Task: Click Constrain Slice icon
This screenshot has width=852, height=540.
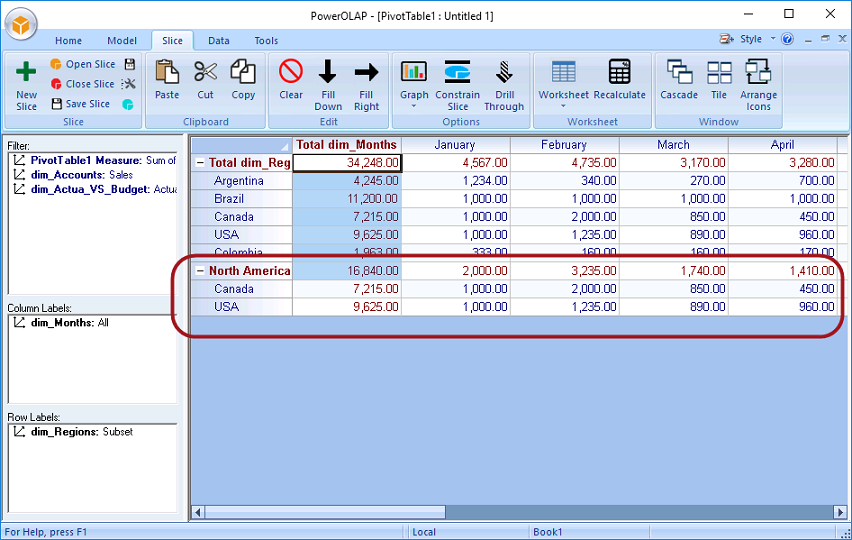Action: coord(458,71)
